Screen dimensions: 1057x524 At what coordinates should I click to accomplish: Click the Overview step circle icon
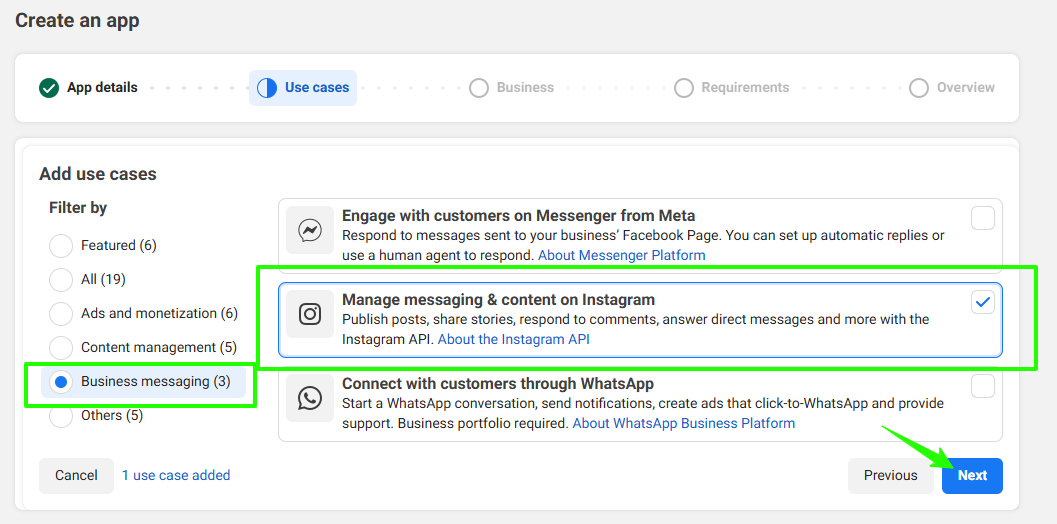[x=919, y=88]
